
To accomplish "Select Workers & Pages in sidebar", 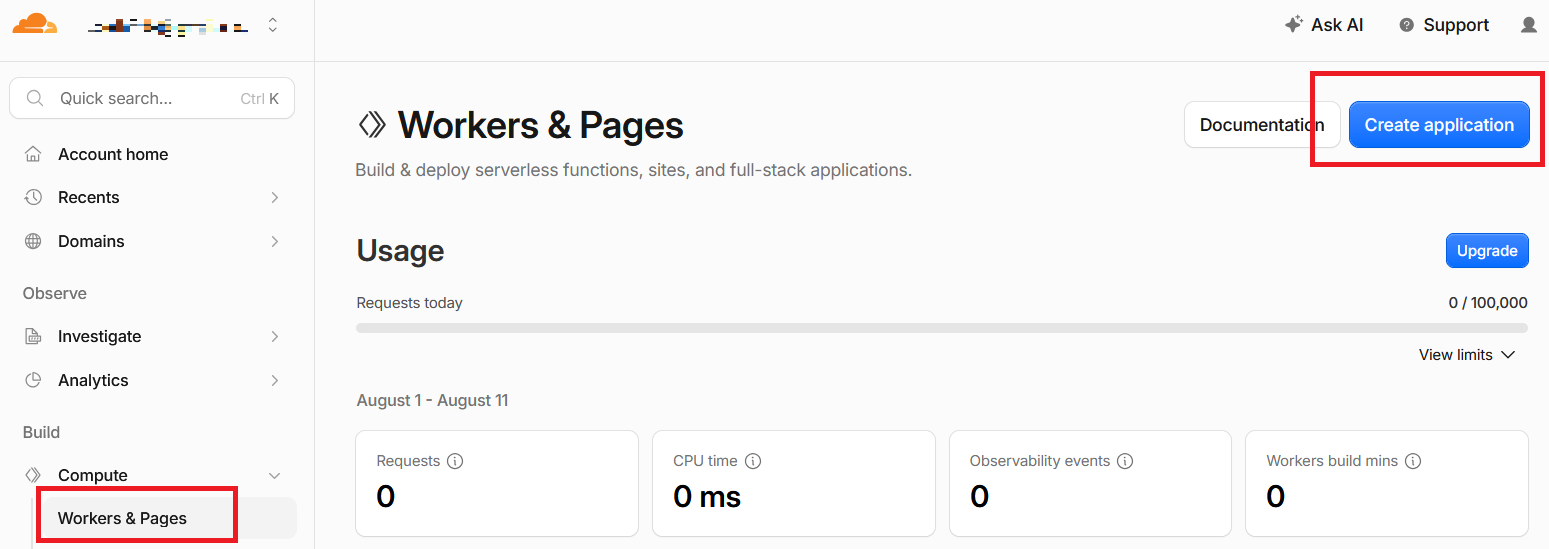I will (167, 518).
